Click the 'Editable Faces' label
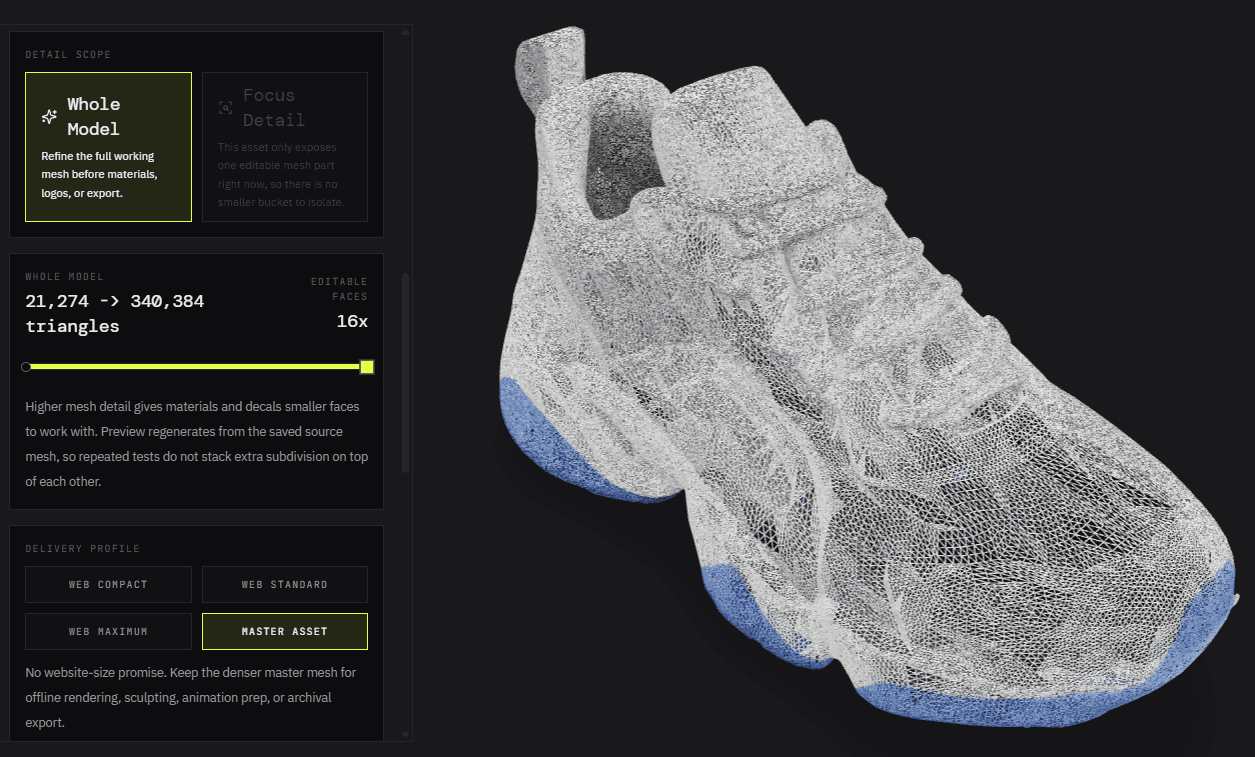 coord(339,289)
